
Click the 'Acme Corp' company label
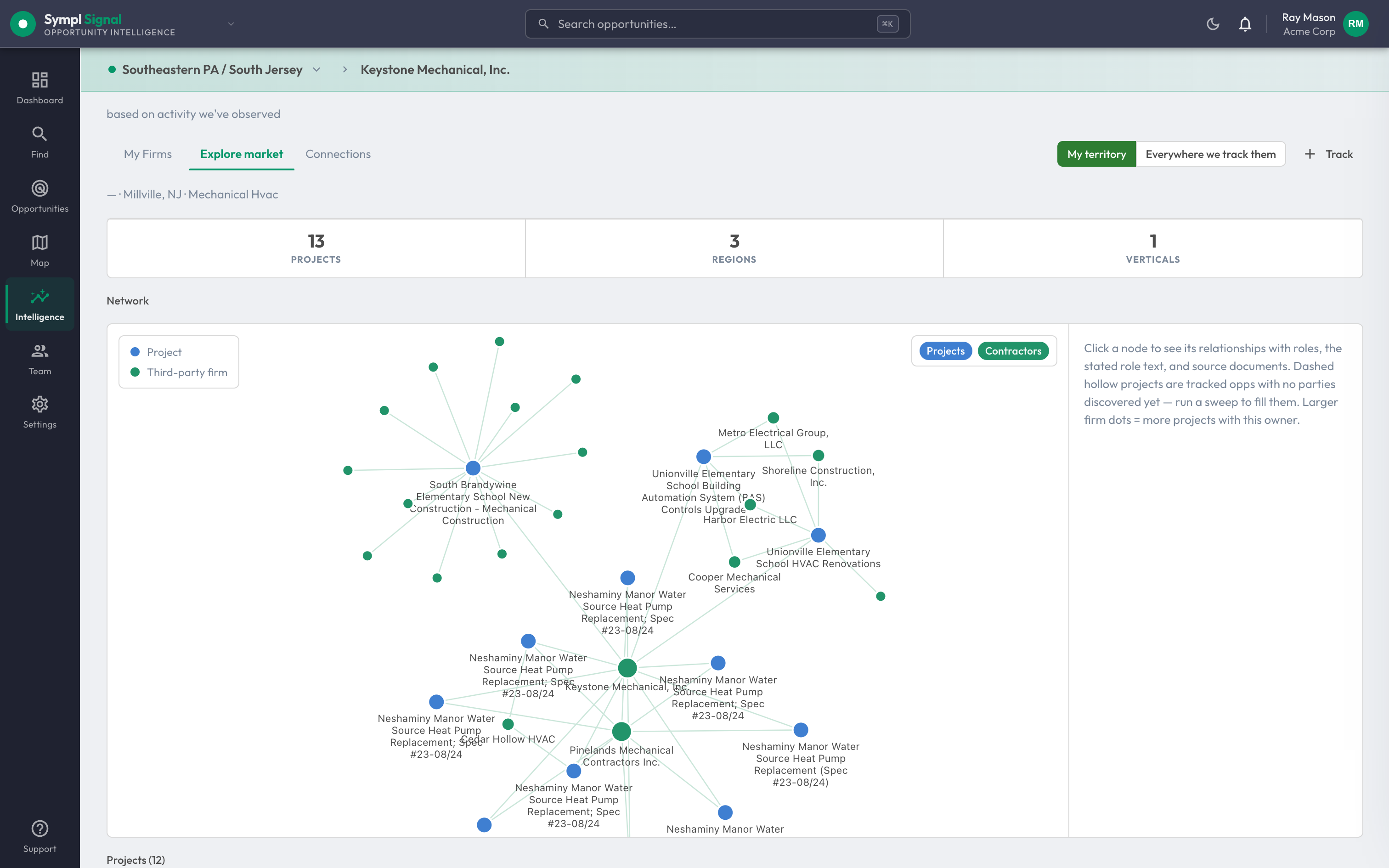coord(1309,31)
